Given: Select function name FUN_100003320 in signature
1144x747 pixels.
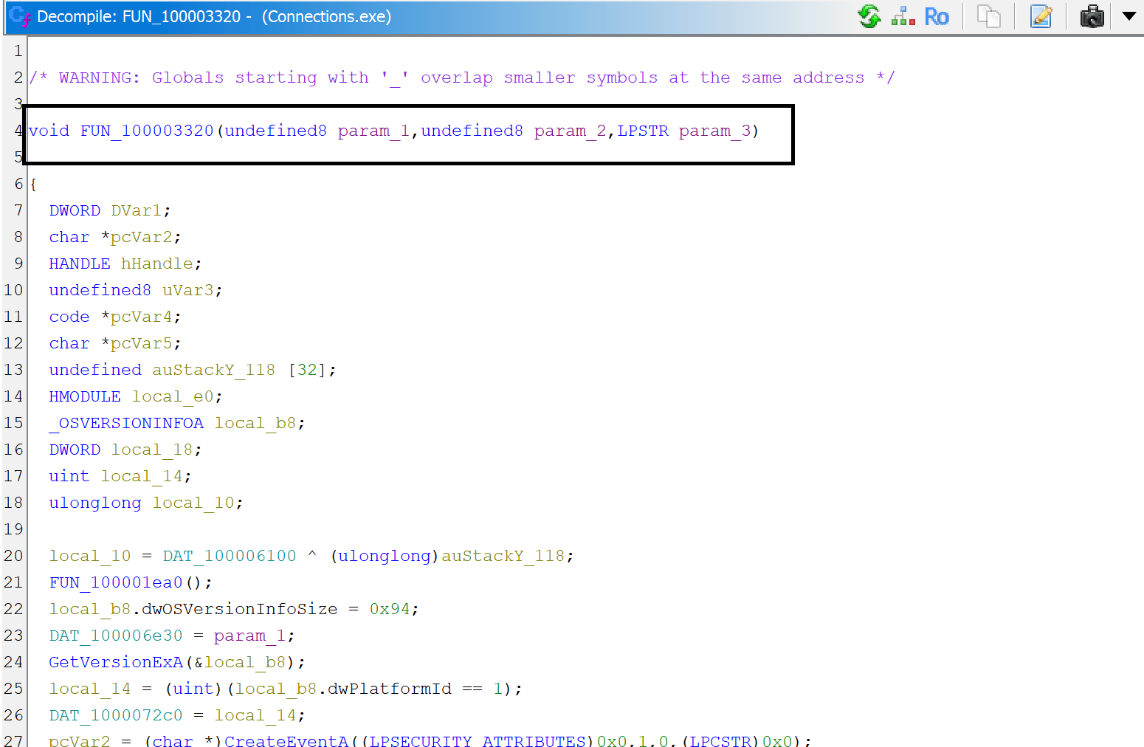Looking at the screenshot, I should [147, 131].
